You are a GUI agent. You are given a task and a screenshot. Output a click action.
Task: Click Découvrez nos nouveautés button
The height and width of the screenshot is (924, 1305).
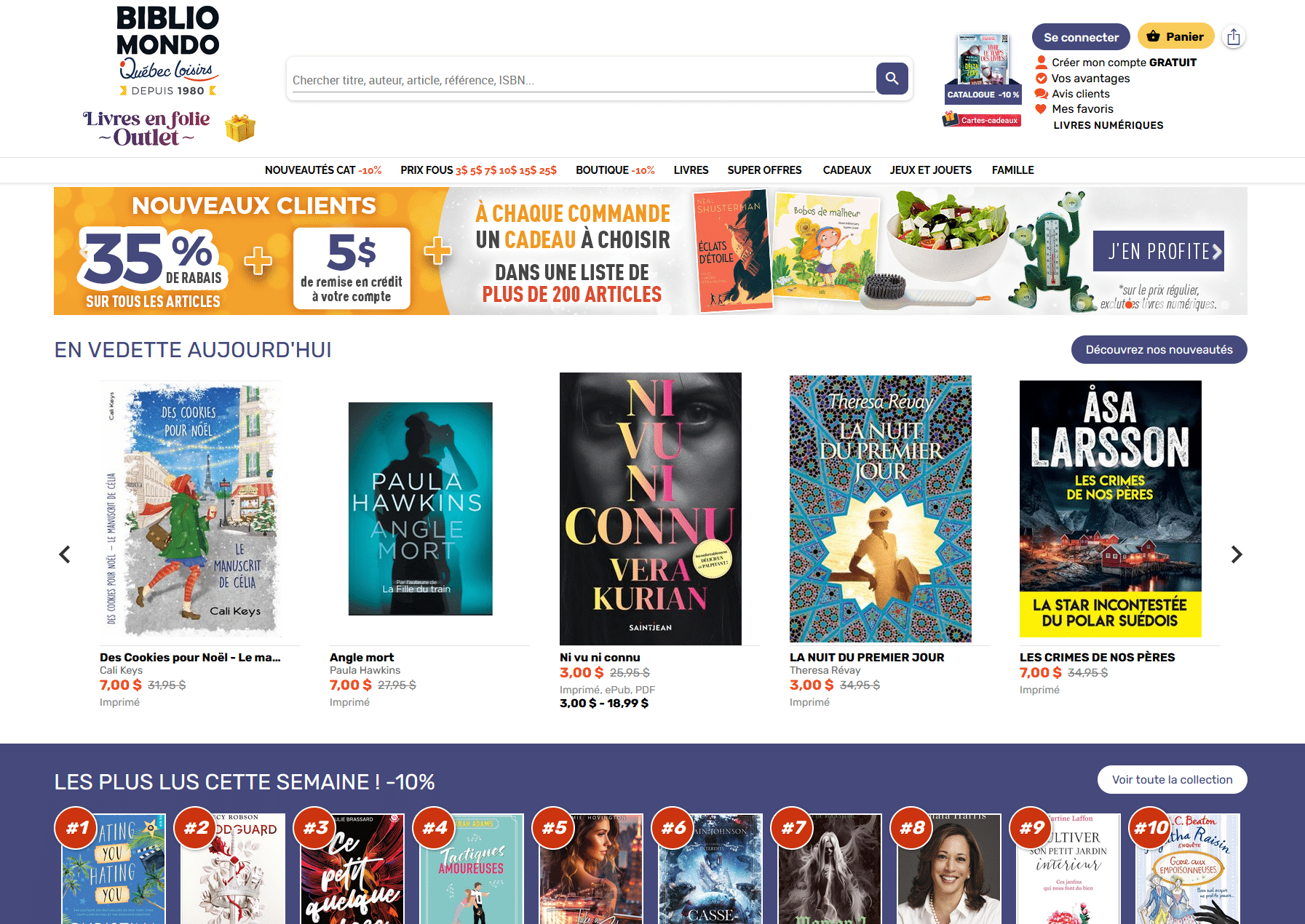1159,350
